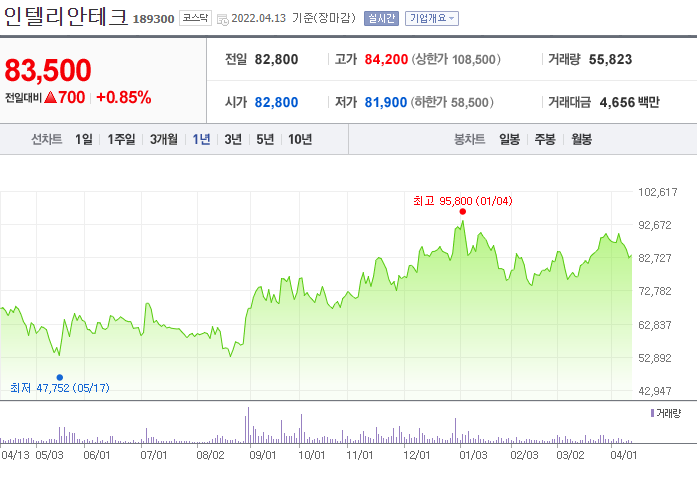Image resolution: width=697 pixels, height=483 pixels.
Task: Select the 3개월 line chart tab
Action: click(164, 140)
